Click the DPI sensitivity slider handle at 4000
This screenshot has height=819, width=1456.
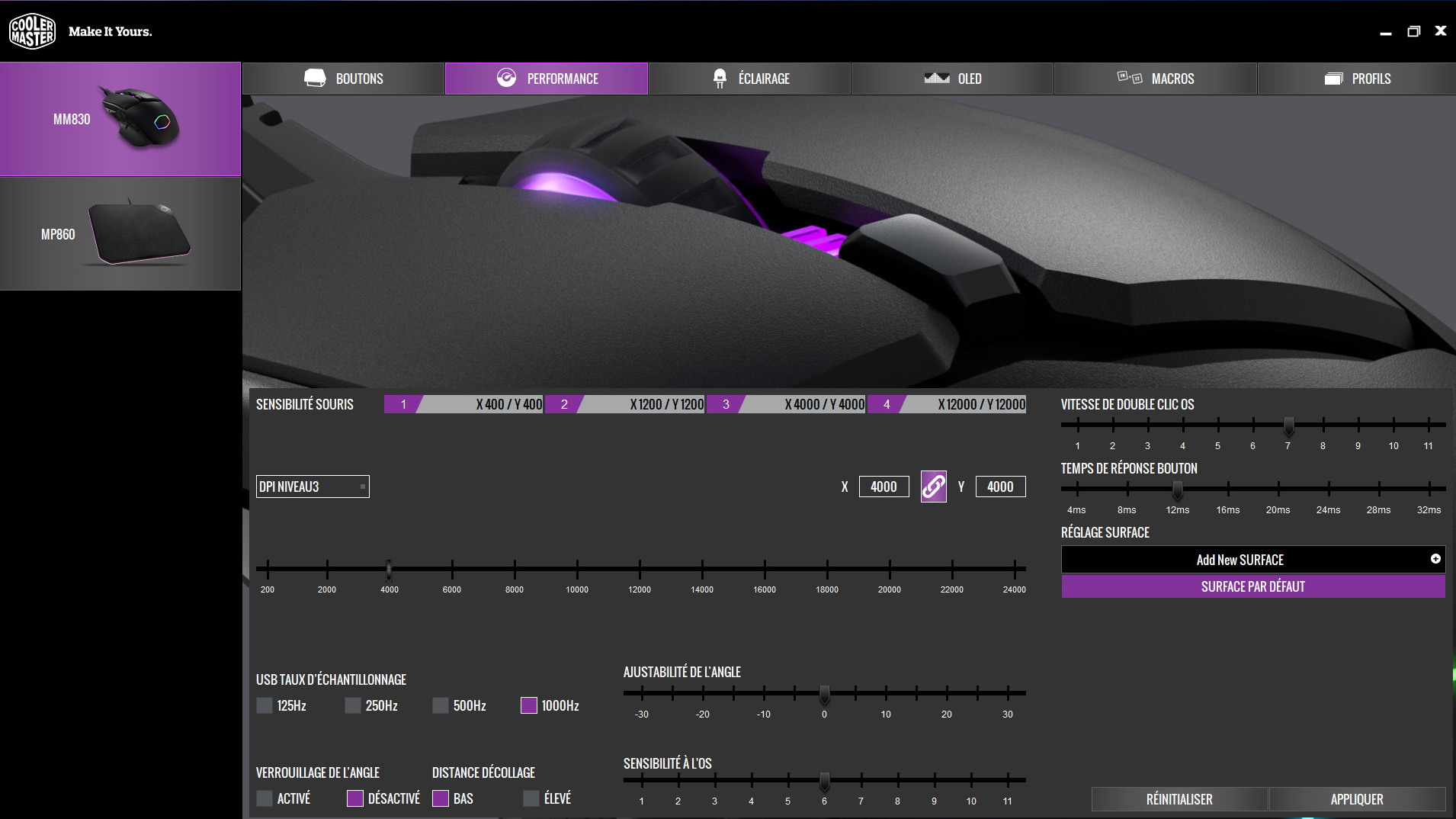click(x=389, y=569)
